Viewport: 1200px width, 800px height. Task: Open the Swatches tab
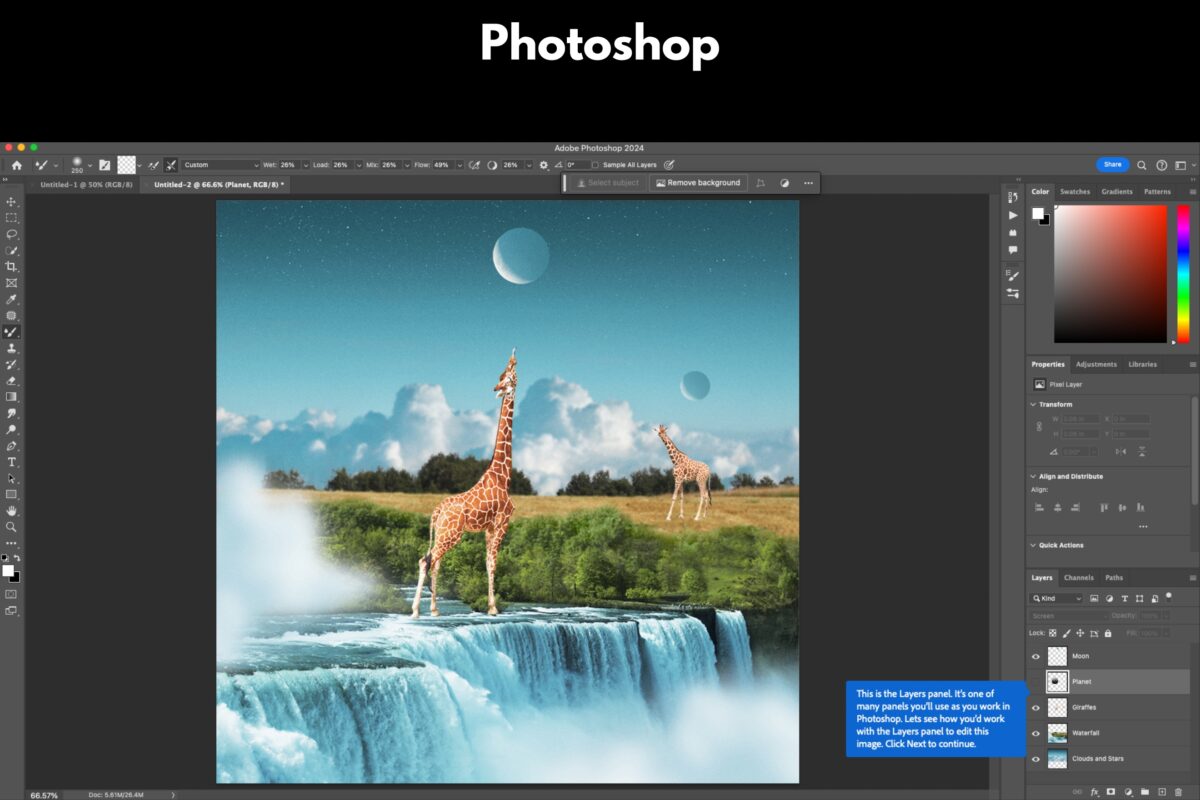[x=1075, y=191]
